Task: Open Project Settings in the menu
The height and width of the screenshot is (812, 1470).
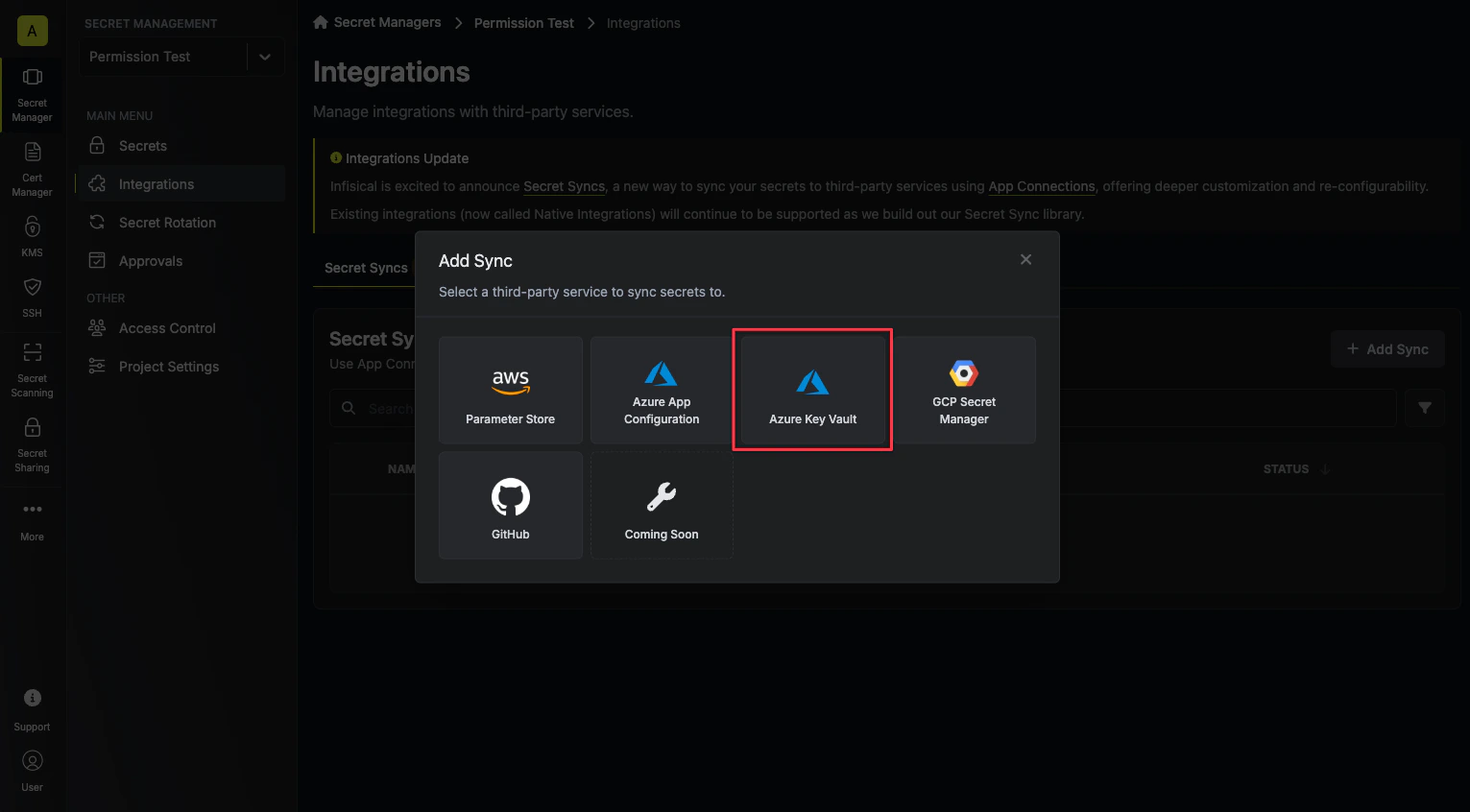Action: tap(181, 367)
